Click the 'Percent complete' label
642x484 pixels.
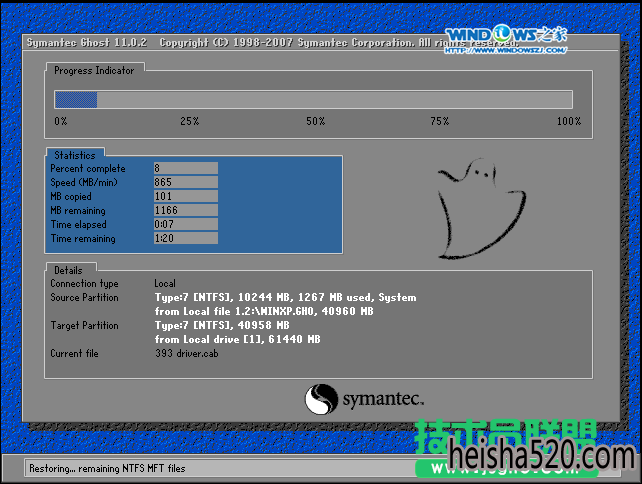(88, 169)
